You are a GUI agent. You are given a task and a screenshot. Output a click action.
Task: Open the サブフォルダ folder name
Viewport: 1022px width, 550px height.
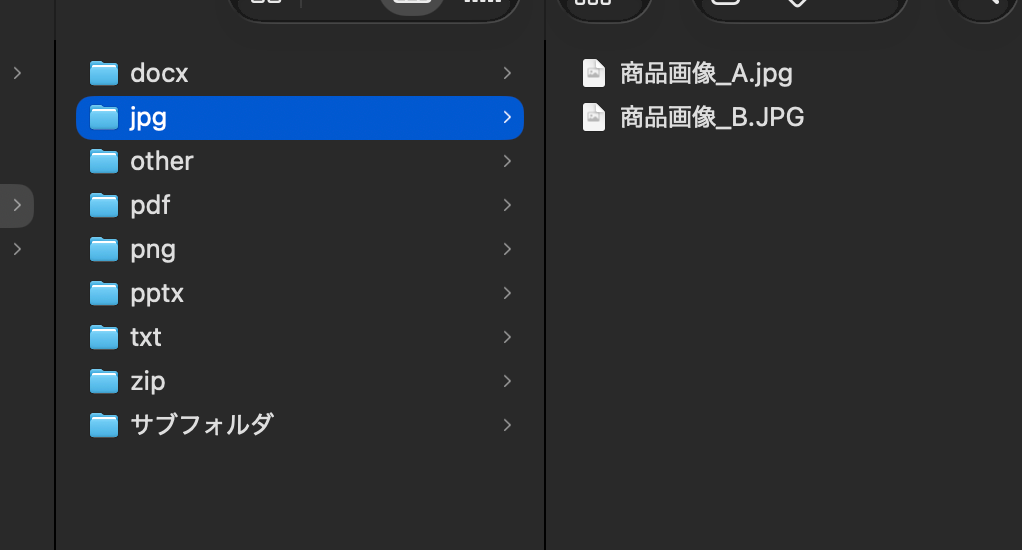tap(201, 425)
